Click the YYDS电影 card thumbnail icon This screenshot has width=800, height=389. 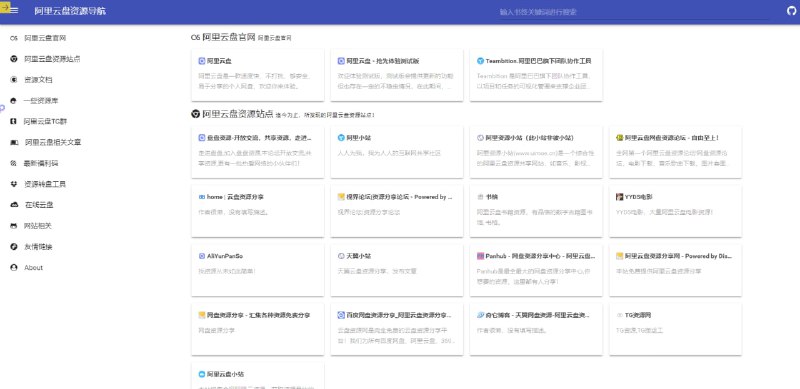[x=619, y=197]
